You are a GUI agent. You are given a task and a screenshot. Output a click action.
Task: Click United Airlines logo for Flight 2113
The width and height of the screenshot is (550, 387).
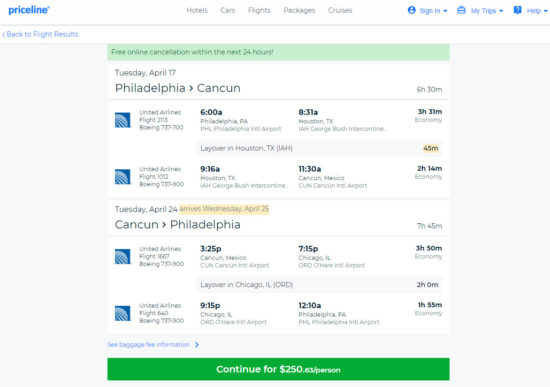coord(123,120)
